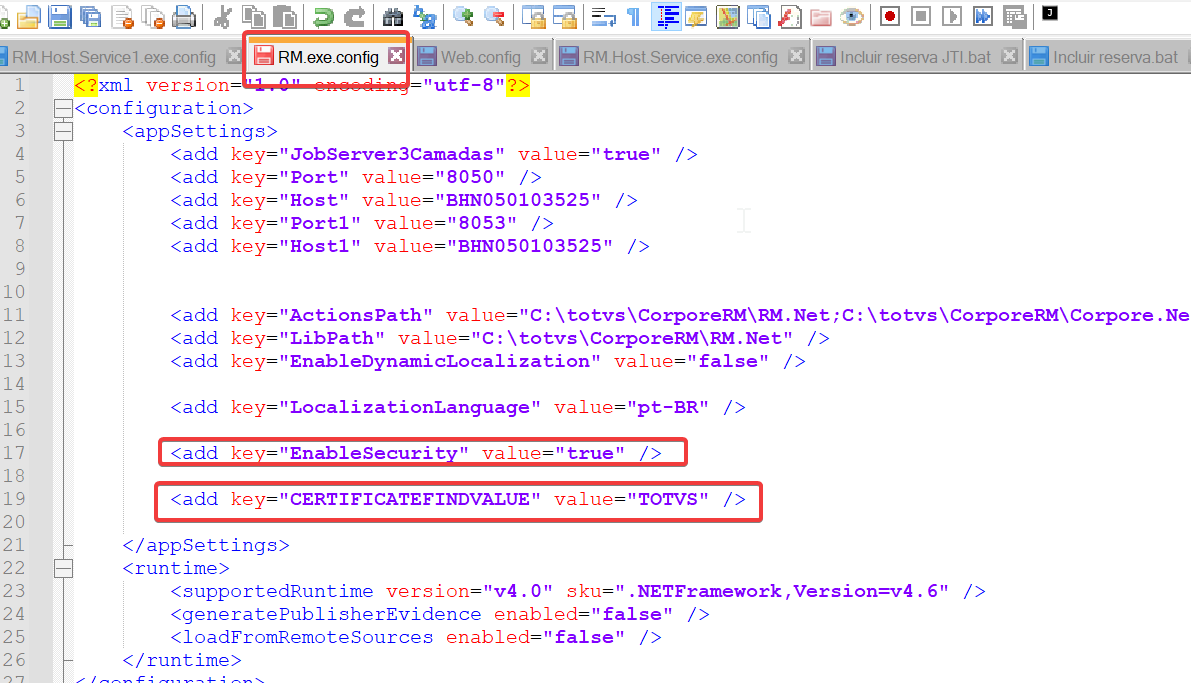1191x683 pixels.
Task: Toggle synchronized vertical scrolling
Action: [x=533, y=17]
